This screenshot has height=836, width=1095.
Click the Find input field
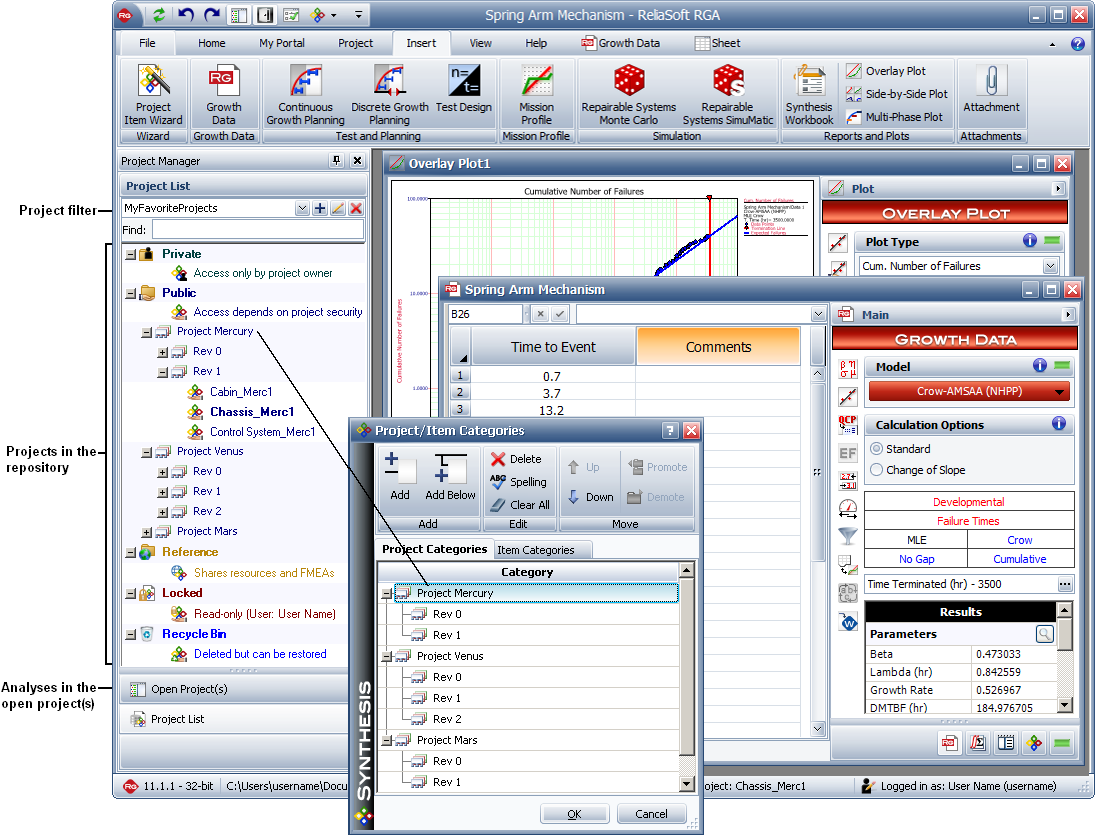pyautogui.click(x=258, y=230)
